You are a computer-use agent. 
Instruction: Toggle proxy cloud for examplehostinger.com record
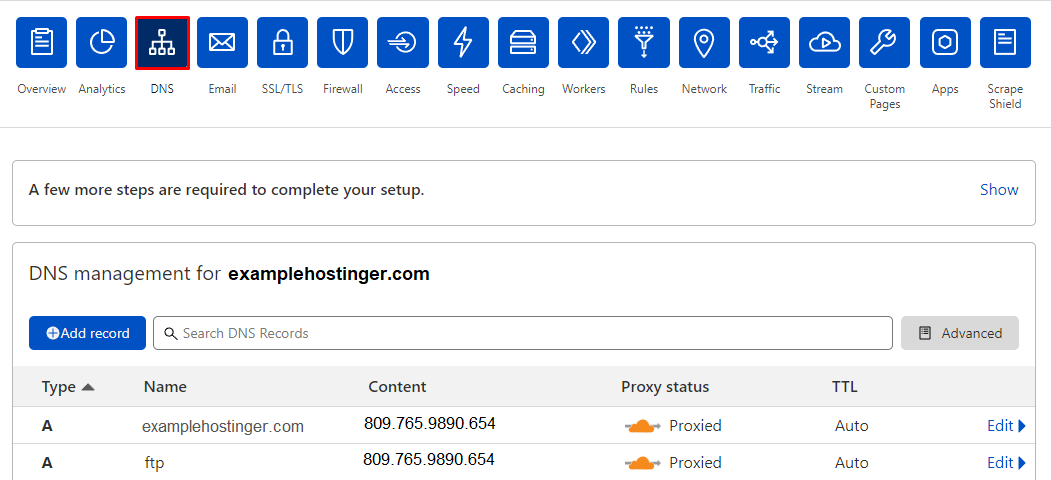click(643, 426)
